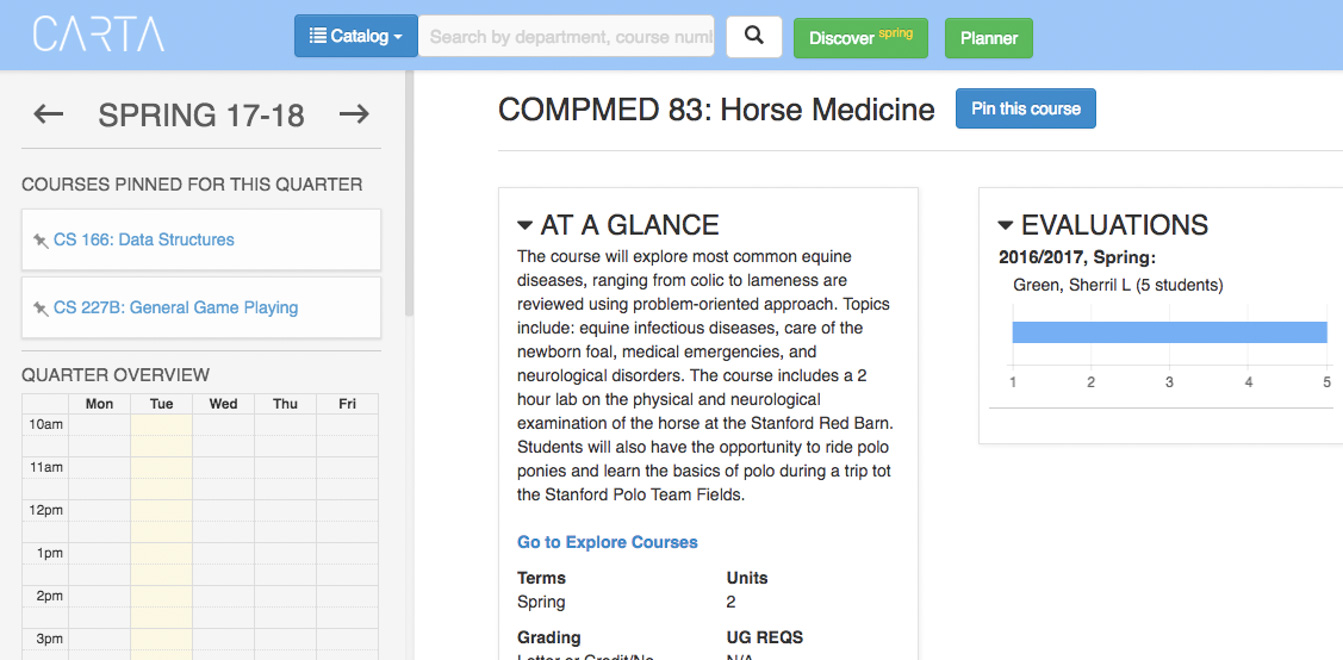The height and width of the screenshot is (660, 1343).
Task: Open the Discover spring page
Action: point(860,38)
